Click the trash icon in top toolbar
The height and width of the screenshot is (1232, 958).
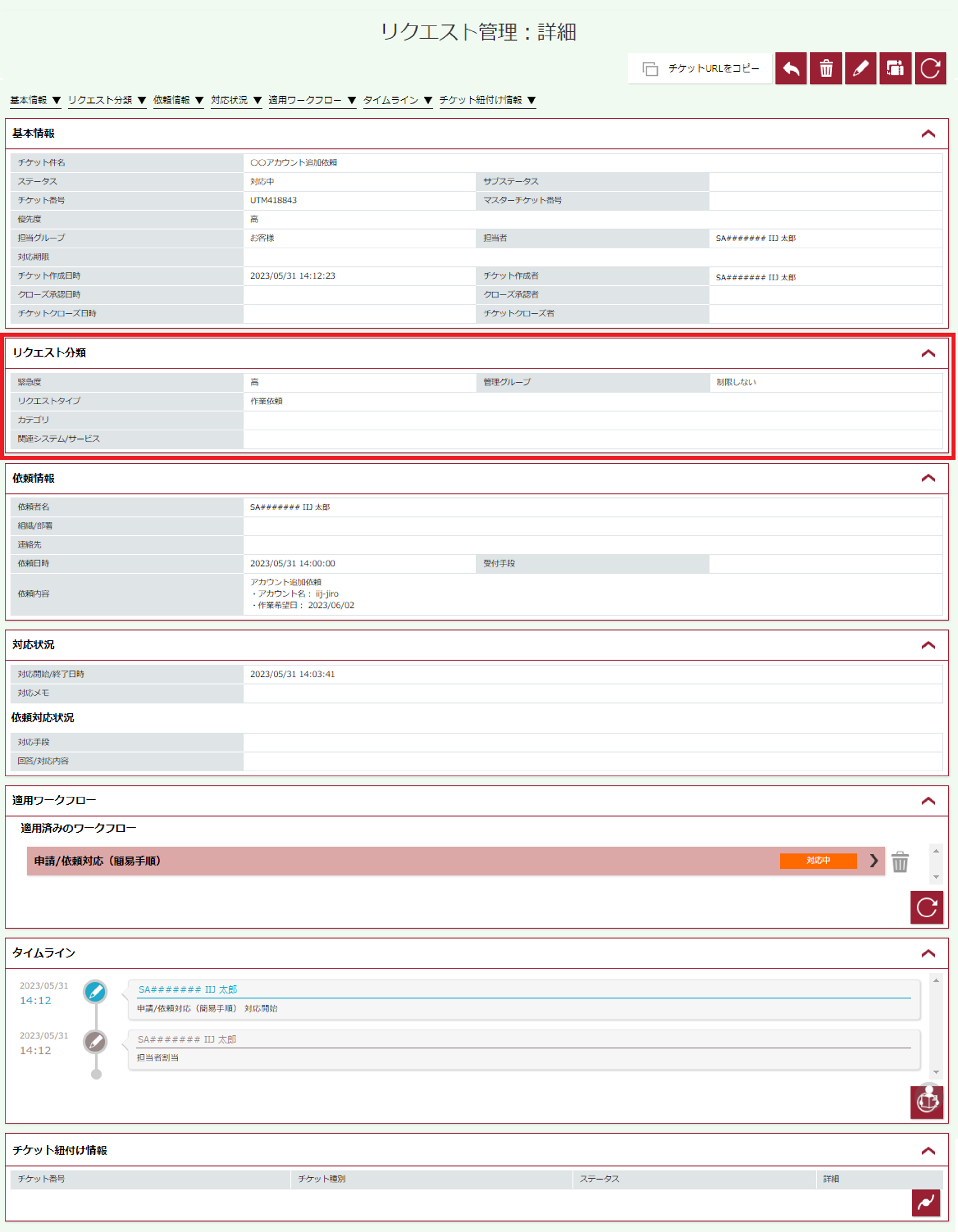(826, 68)
